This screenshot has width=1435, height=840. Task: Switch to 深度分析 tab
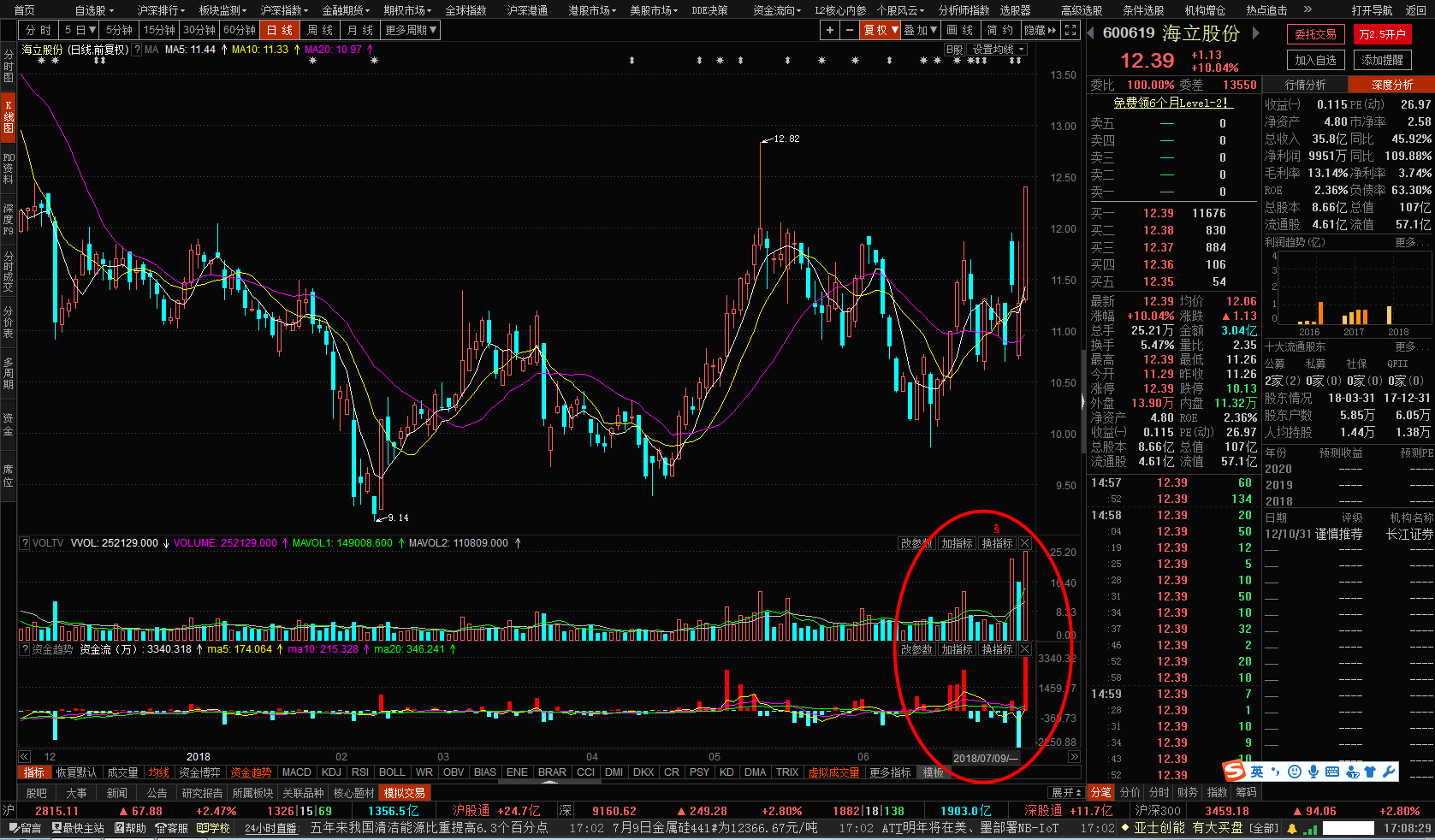click(x=1391, y=85)
